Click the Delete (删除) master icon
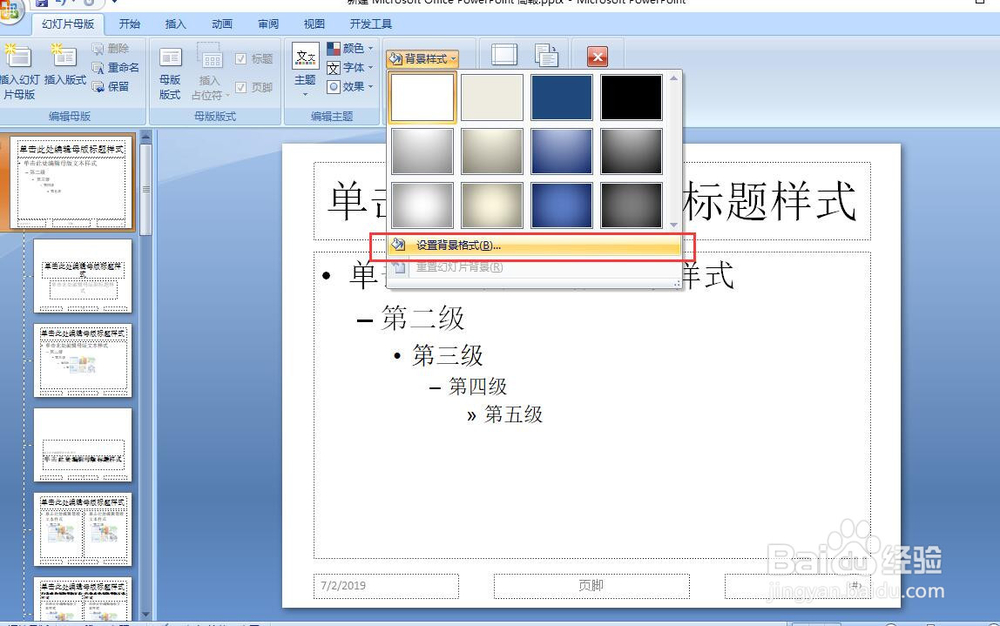Viewport: 1000px width, 626px height. [x=98, y=48]
